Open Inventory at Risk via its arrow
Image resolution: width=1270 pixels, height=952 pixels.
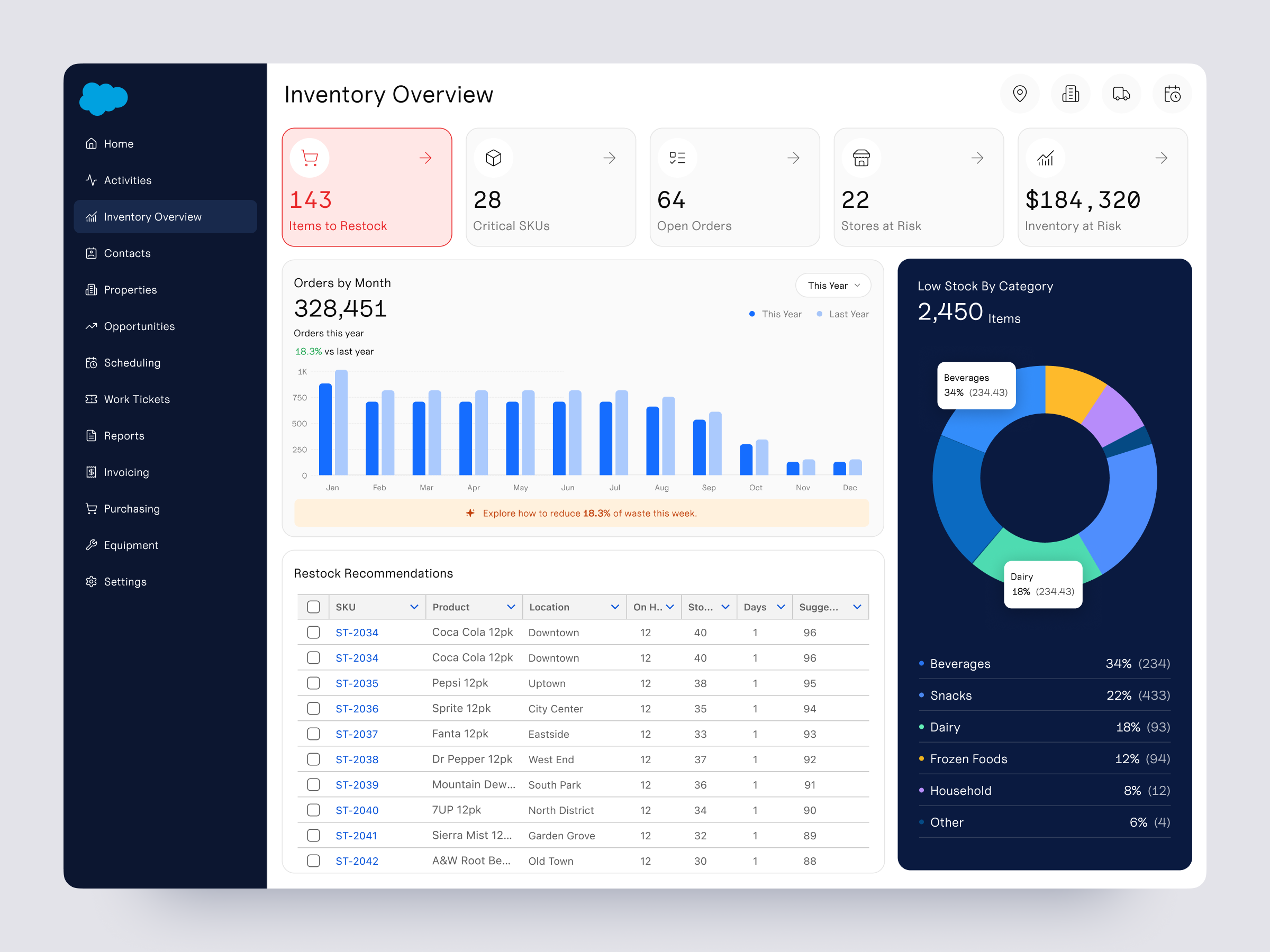(x=1162, y=158)
